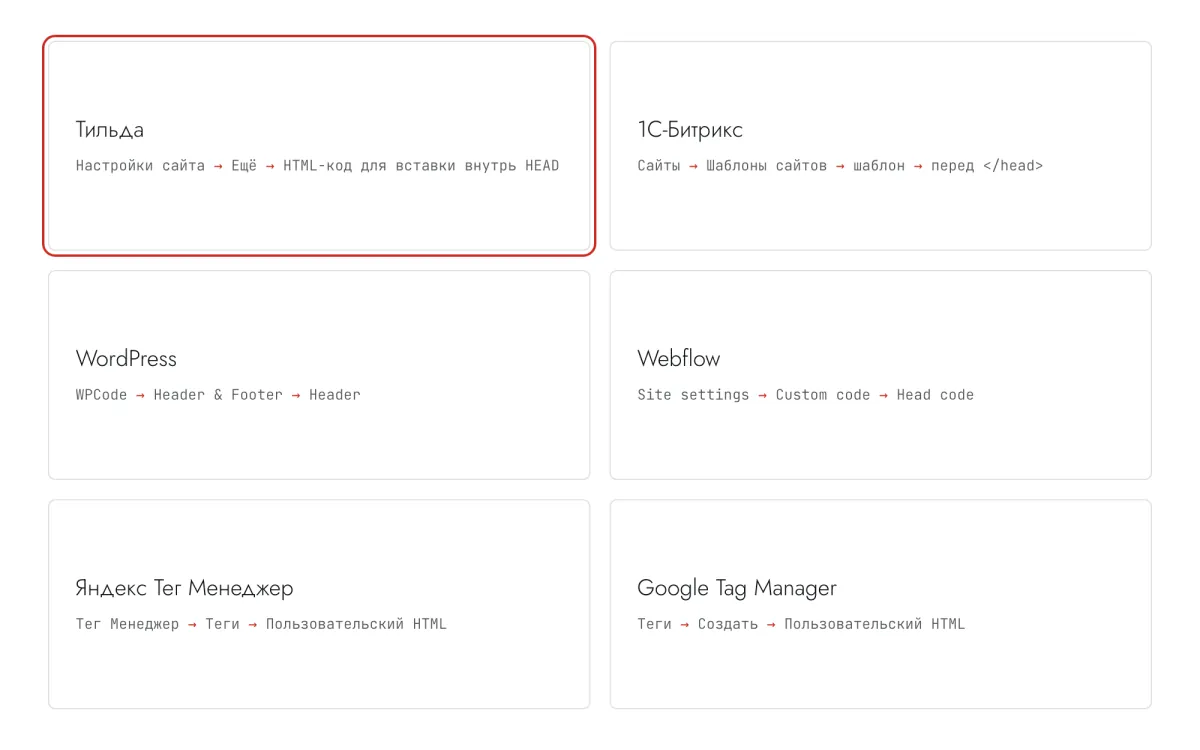Image resolution: width=1200 pixels, height=750 pixels.
Task: Click 'перед </head>' path text
Action: click(x=987, y=166)
